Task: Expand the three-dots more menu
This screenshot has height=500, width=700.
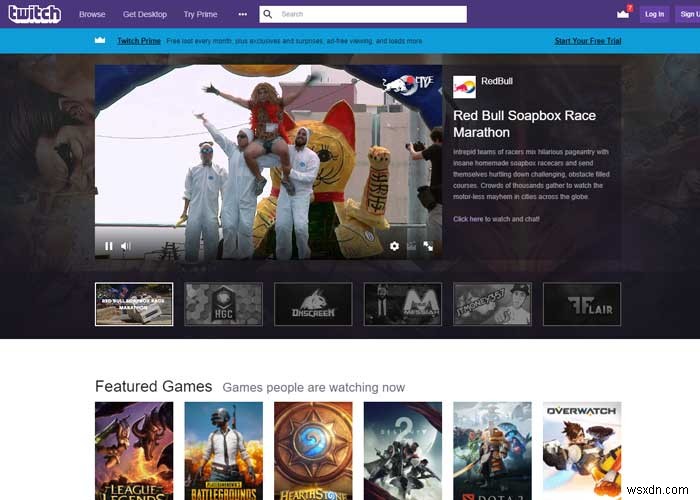Action: click(x=242, y=14)
